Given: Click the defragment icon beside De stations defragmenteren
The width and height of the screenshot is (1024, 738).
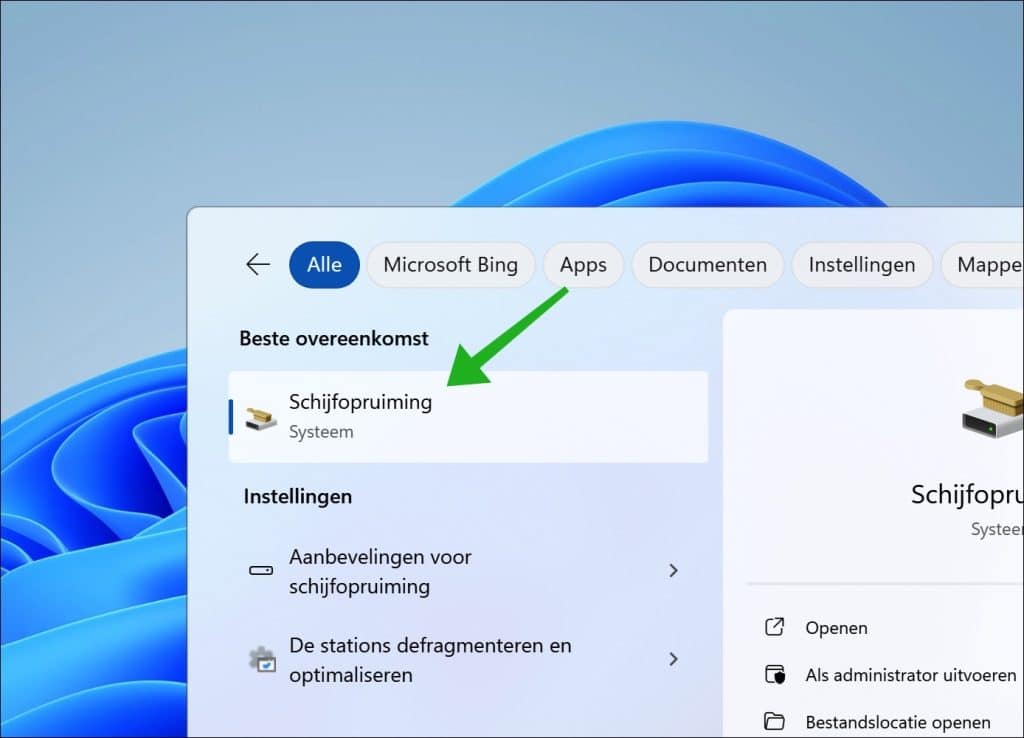Looking at the screenshot, I should (260, 660).
